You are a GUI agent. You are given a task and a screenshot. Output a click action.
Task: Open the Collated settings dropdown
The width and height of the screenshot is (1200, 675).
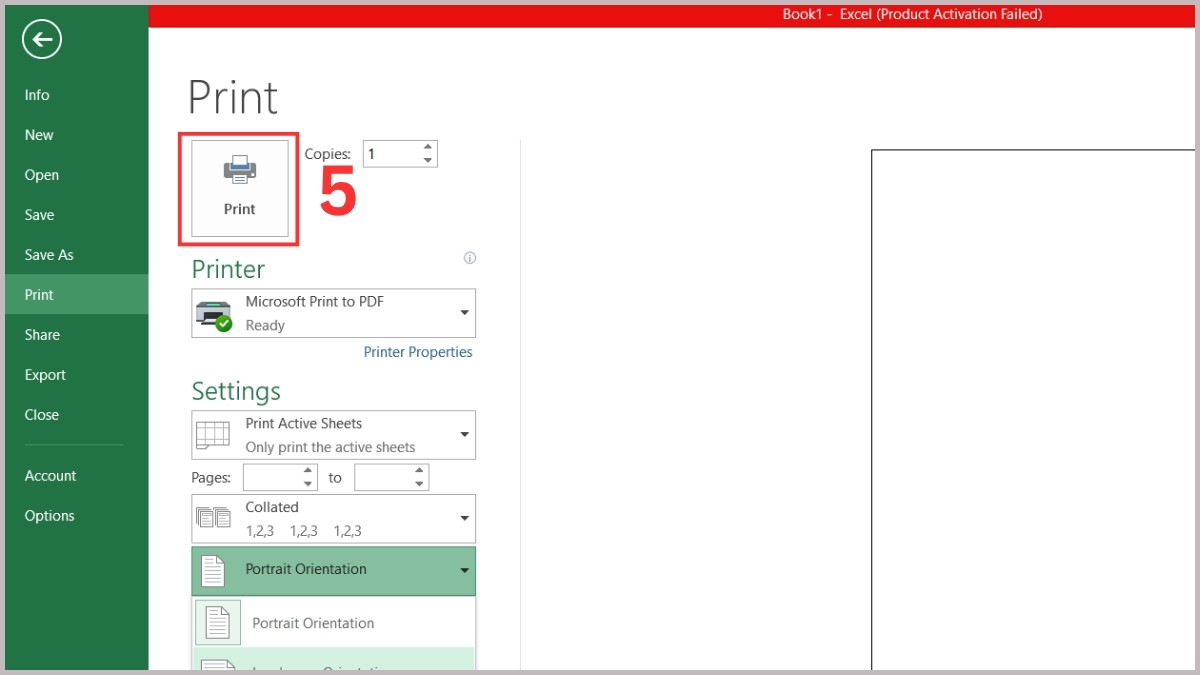tap(463, 517)
